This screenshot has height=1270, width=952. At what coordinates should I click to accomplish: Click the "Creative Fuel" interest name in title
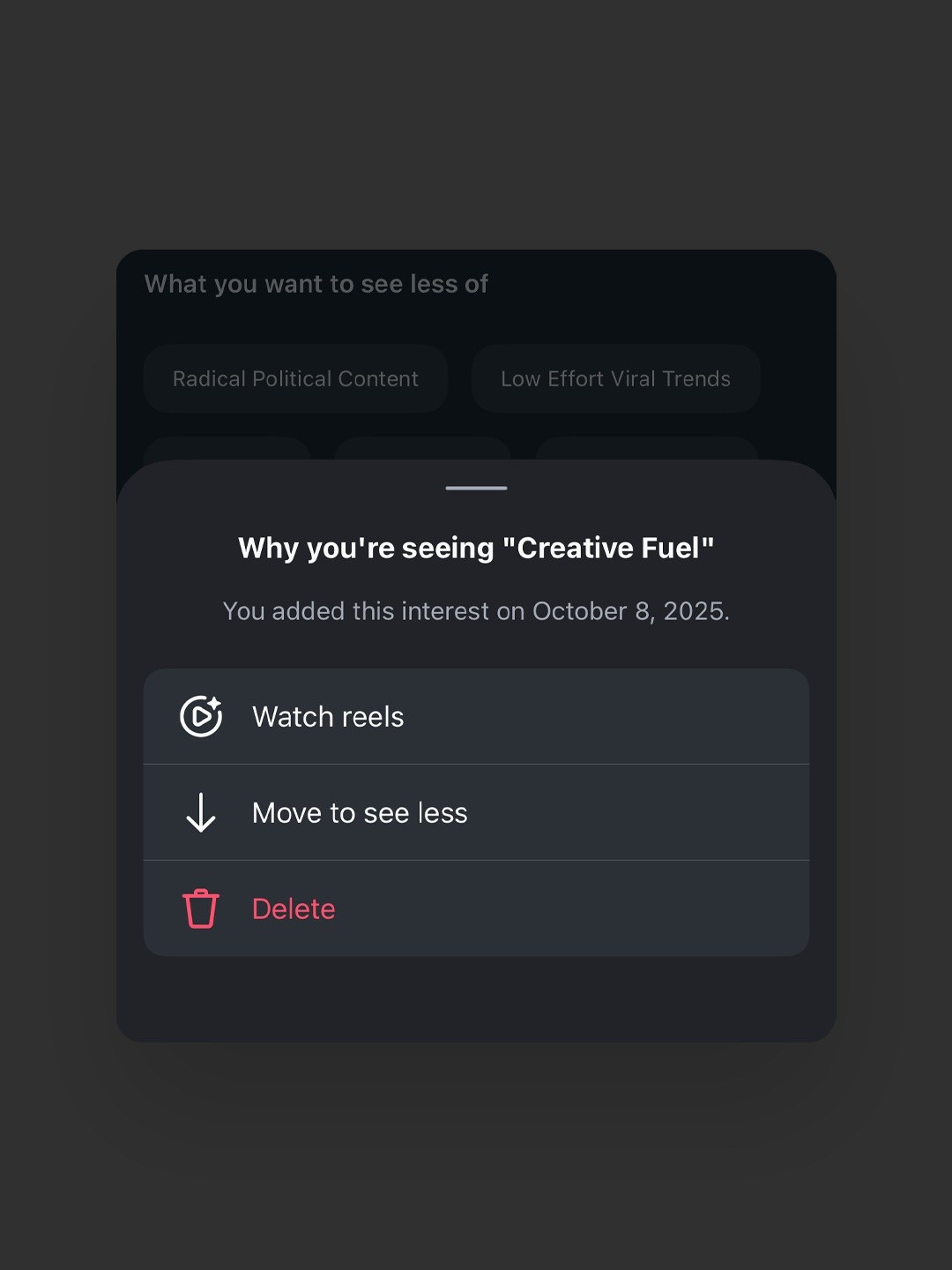coord(608,549)
